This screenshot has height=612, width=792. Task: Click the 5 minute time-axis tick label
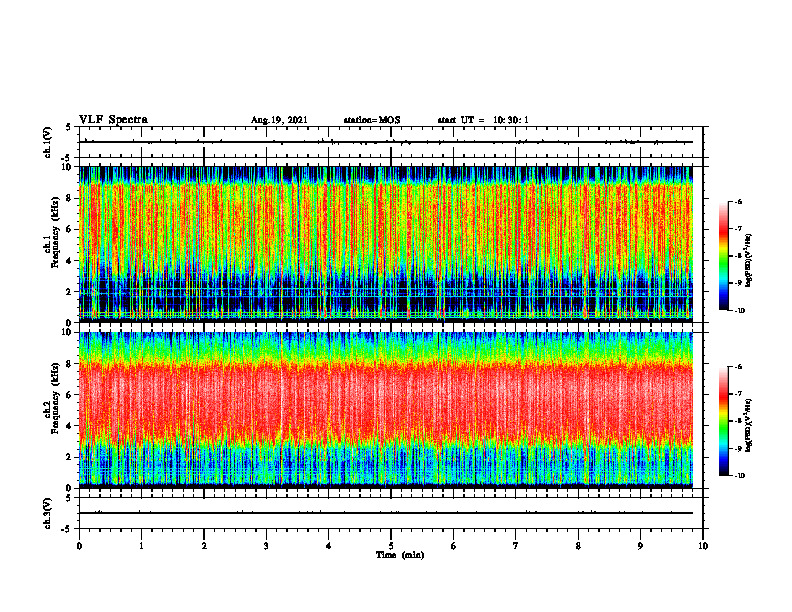pyautogui.click(x=391, y=546)
